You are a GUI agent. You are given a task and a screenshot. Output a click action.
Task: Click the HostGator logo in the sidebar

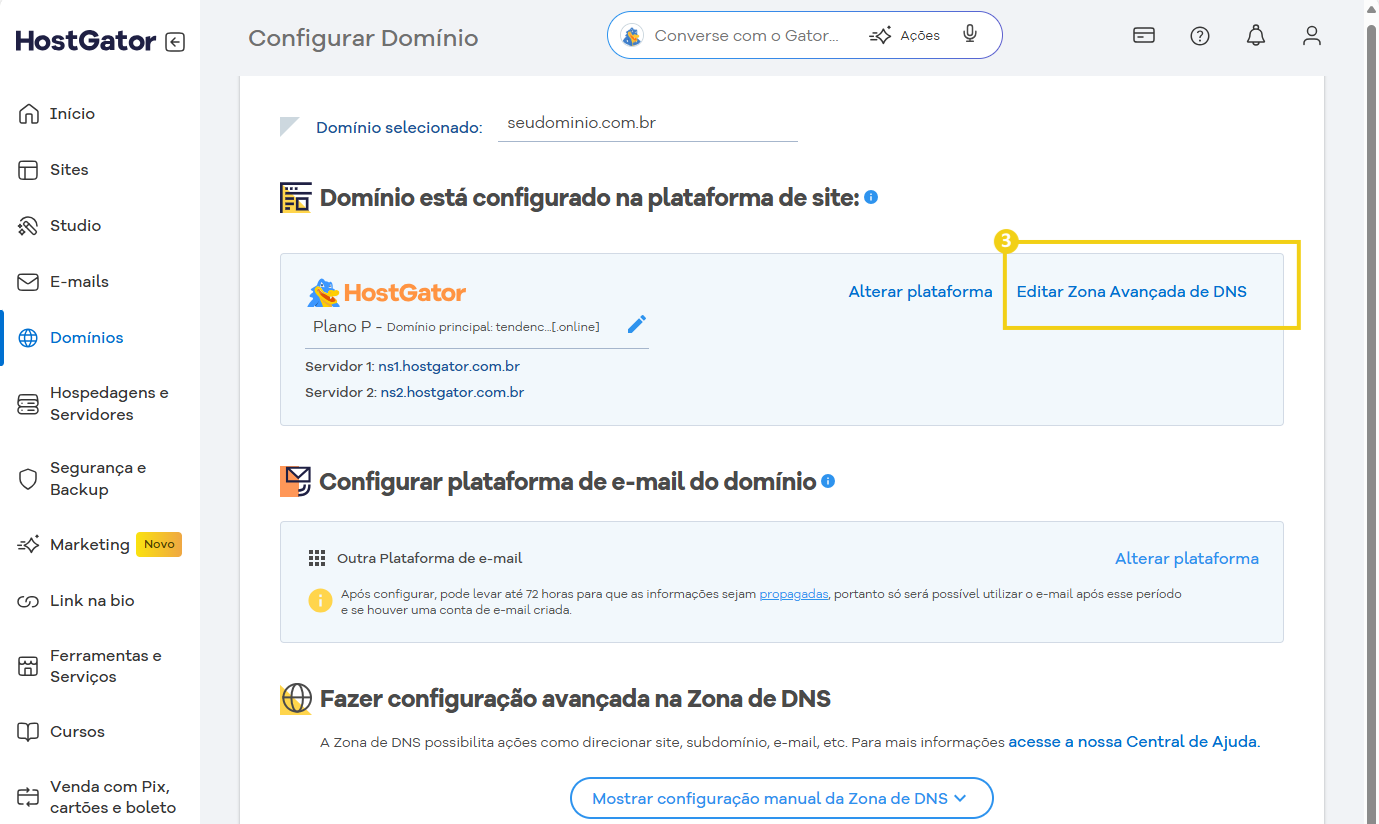click(x=86, y=41)
